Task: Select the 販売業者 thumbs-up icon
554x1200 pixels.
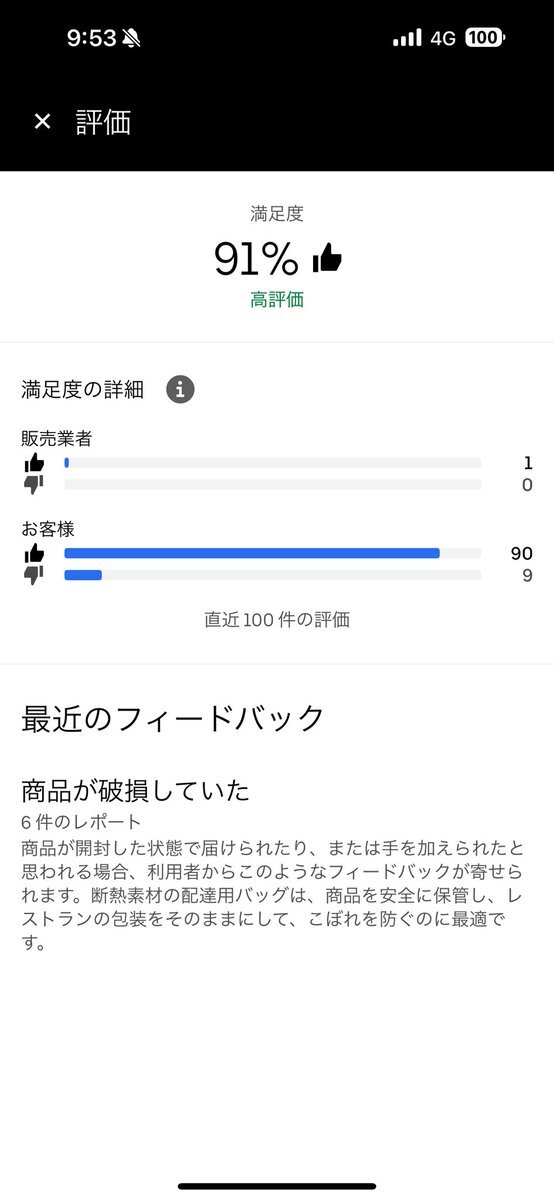Action: (x=34, y=463)
